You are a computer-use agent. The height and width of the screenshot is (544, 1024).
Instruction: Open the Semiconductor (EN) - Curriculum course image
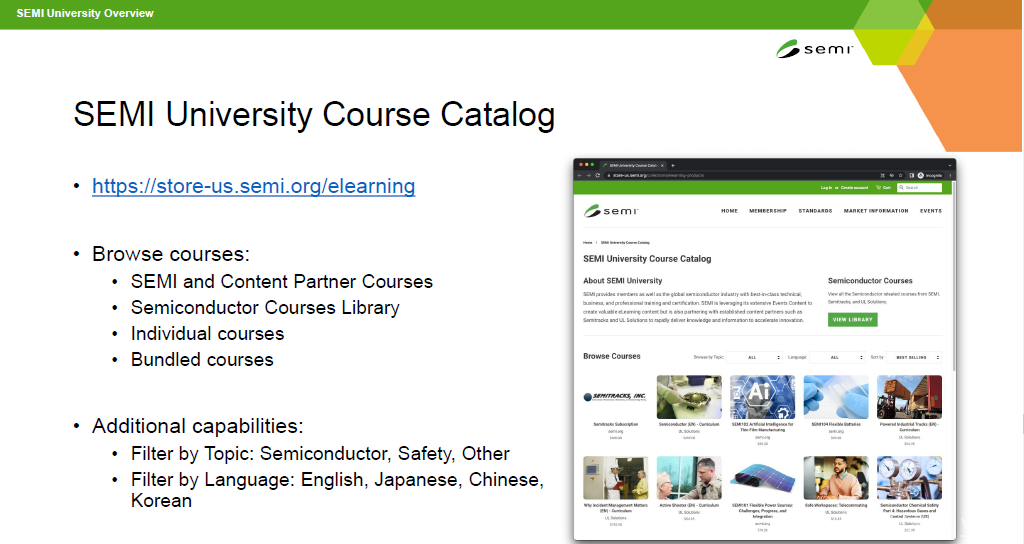[x=689, y=396]
